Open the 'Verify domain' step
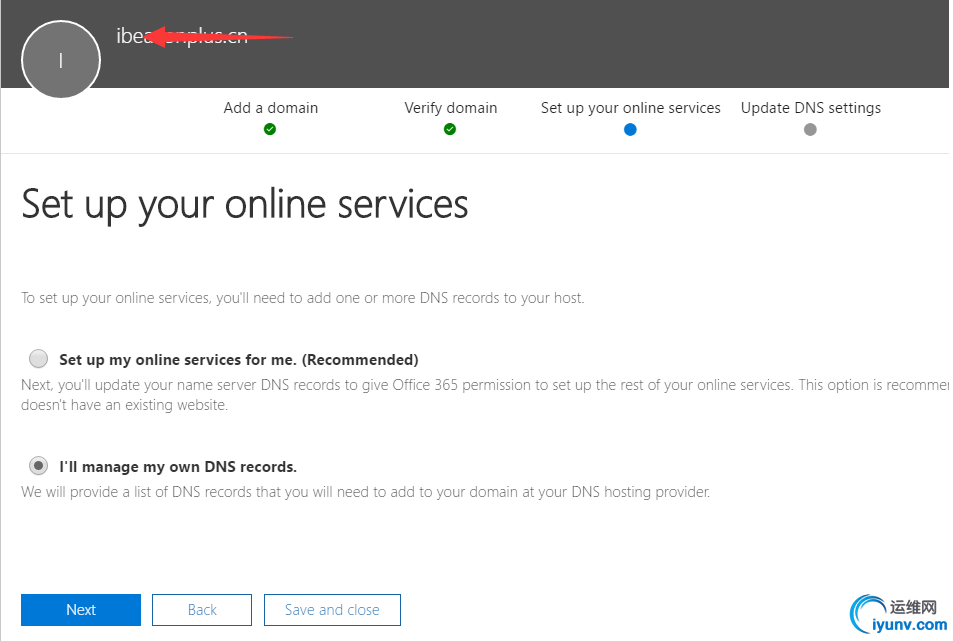Image resolution: width=953 pixels, height=641 pixels. pyautogui.click(x=450, y=108)
